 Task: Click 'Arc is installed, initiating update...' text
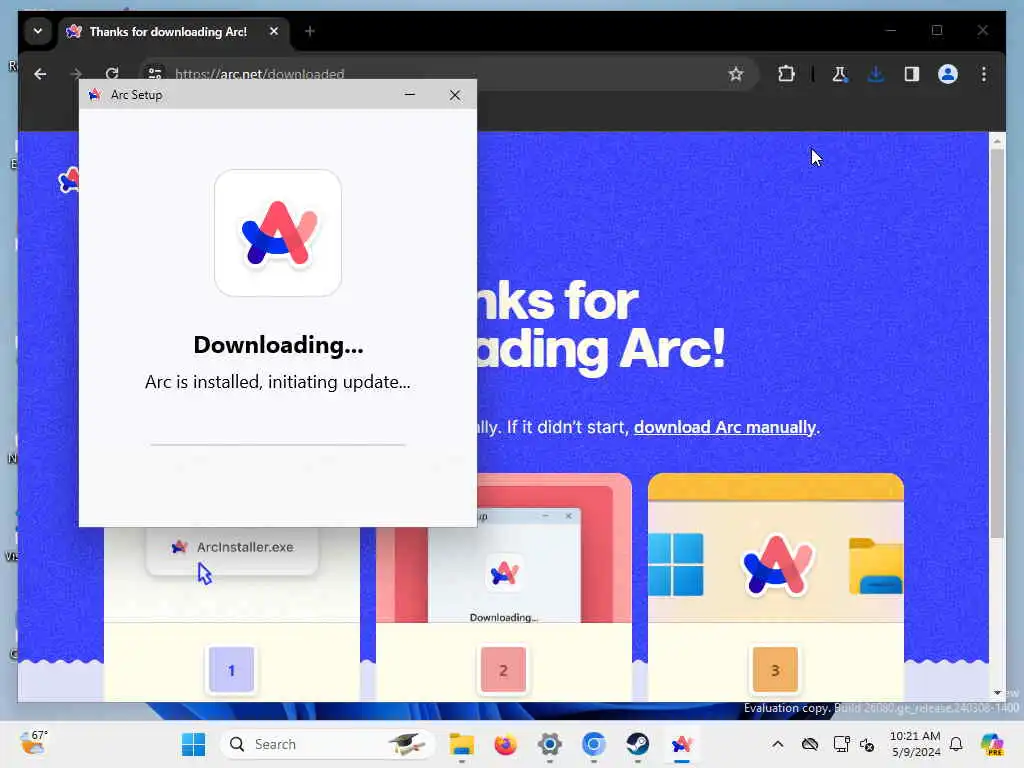278,382
